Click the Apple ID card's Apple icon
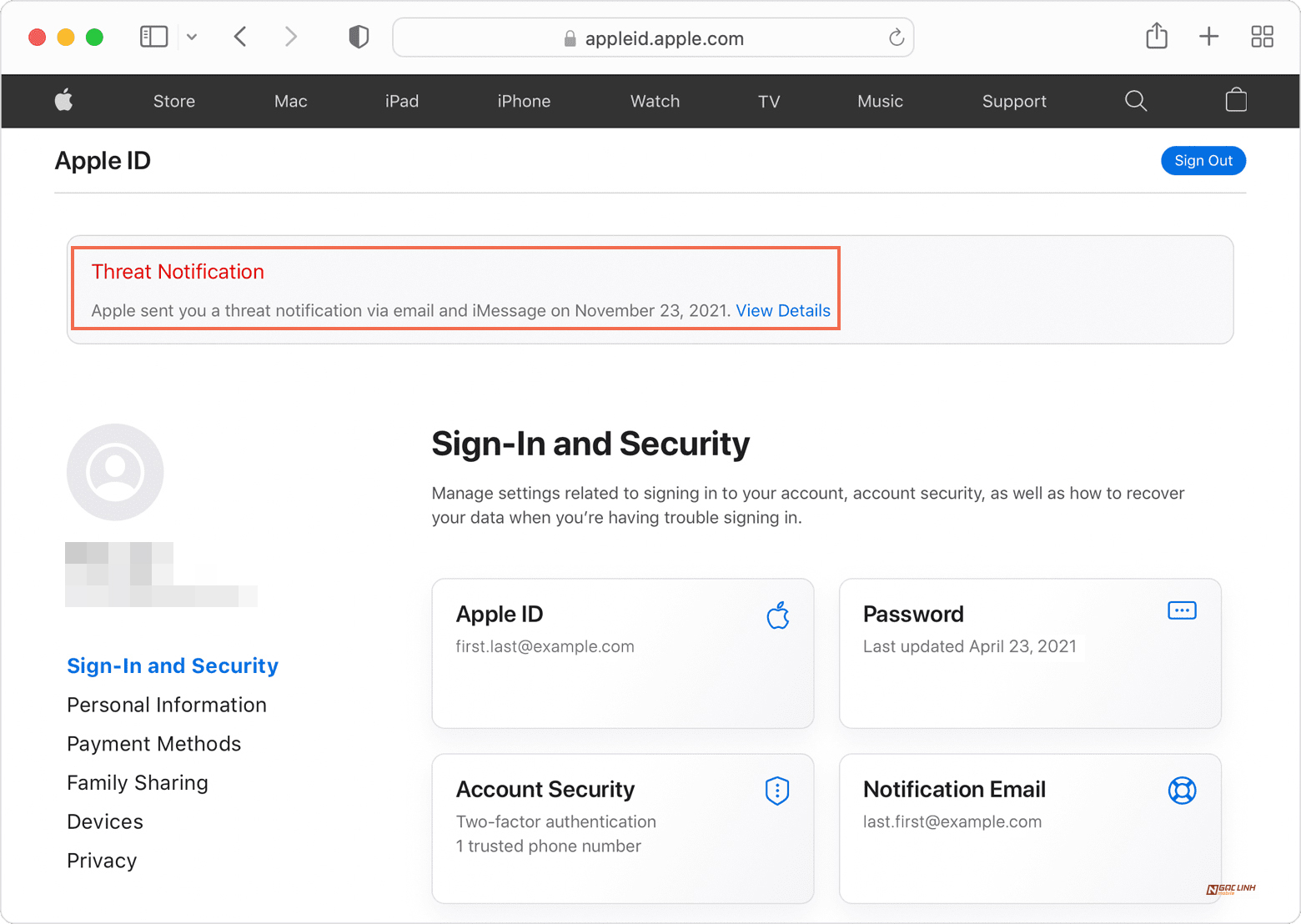Screen dimensions: 1301x924 [x=777, y=615]
